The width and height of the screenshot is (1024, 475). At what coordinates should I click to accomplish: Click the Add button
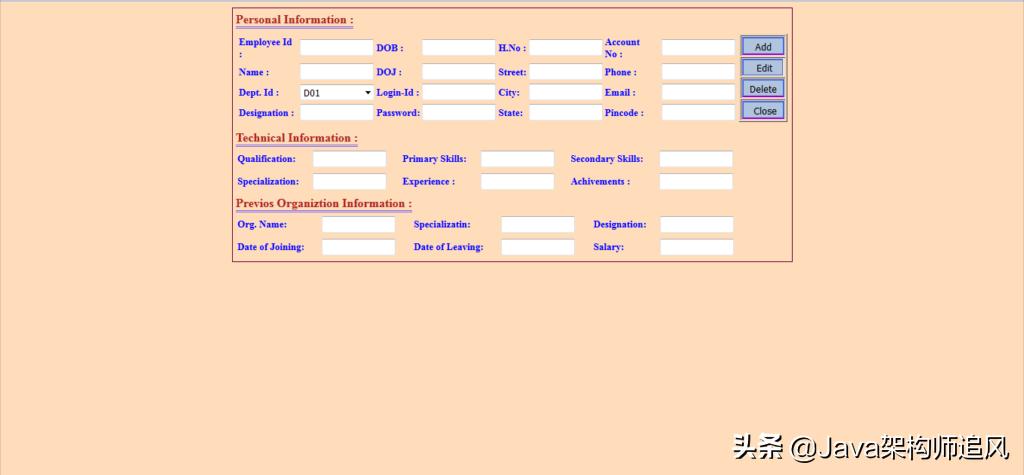pos(763,46)
